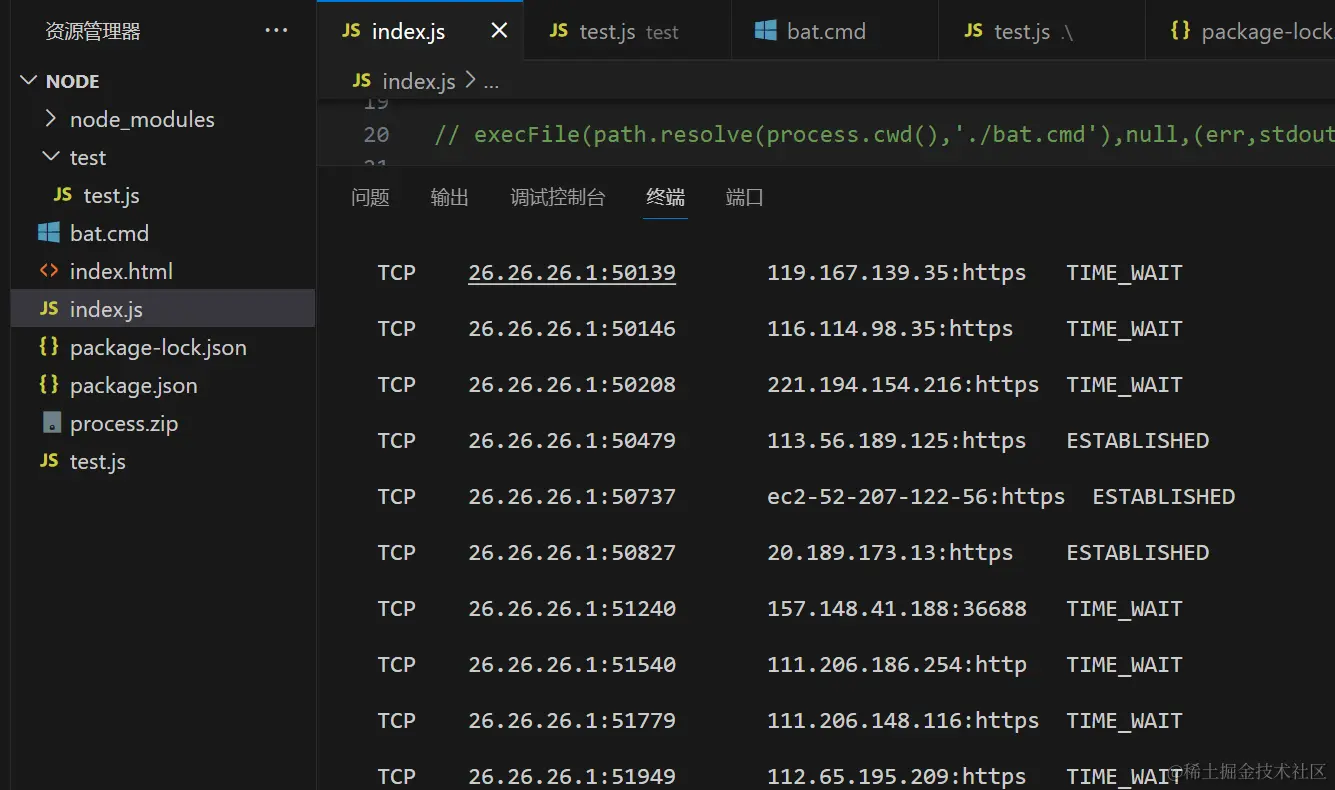Image resolution: width=1335 pixels, height=790 pixels.
Task: Open package-lock.json in the explorer
Action: coord(158,347)
